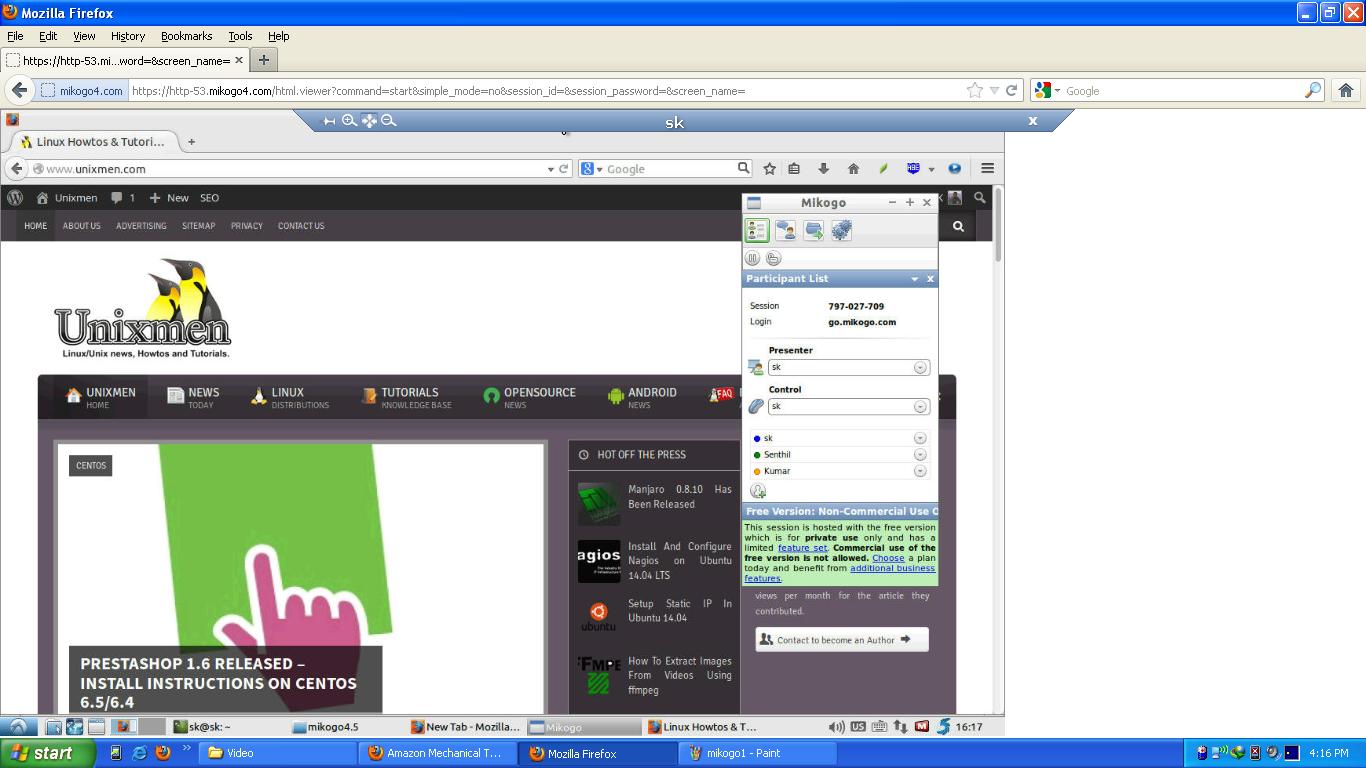Open the Presenter dropdown showing sk

point(849,367)
